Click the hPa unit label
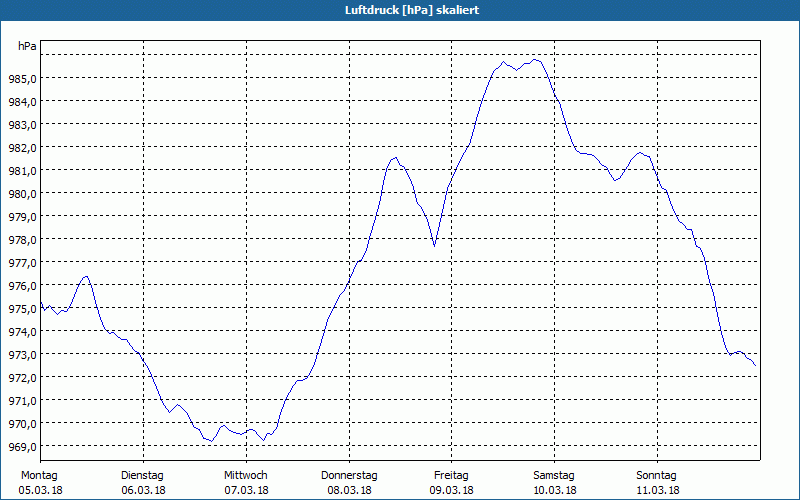This screenshot has width=800, height=500. (27, 46)
